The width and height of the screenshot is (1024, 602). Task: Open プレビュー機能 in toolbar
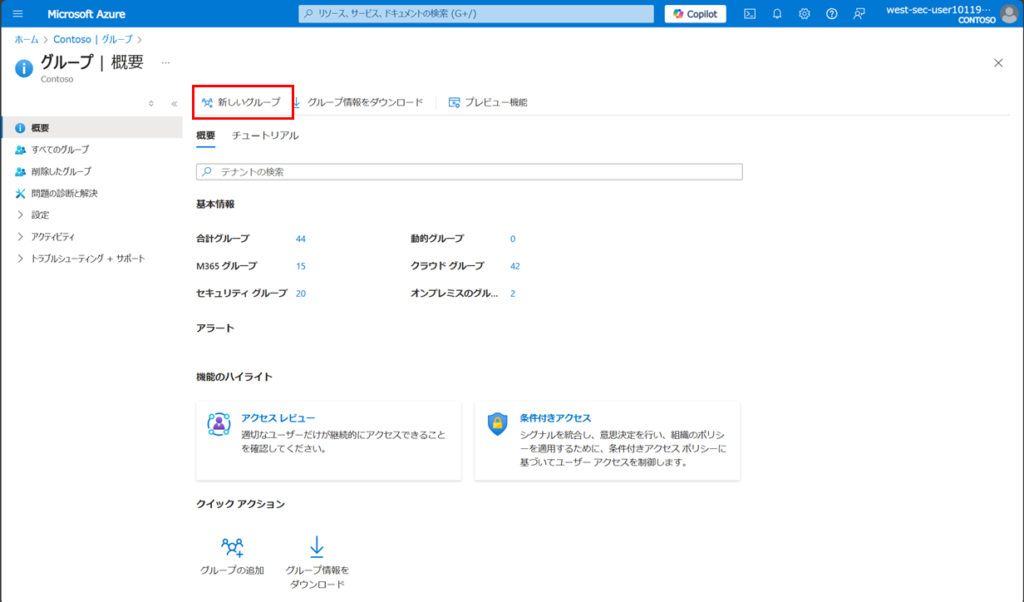[x=488, y=102]
